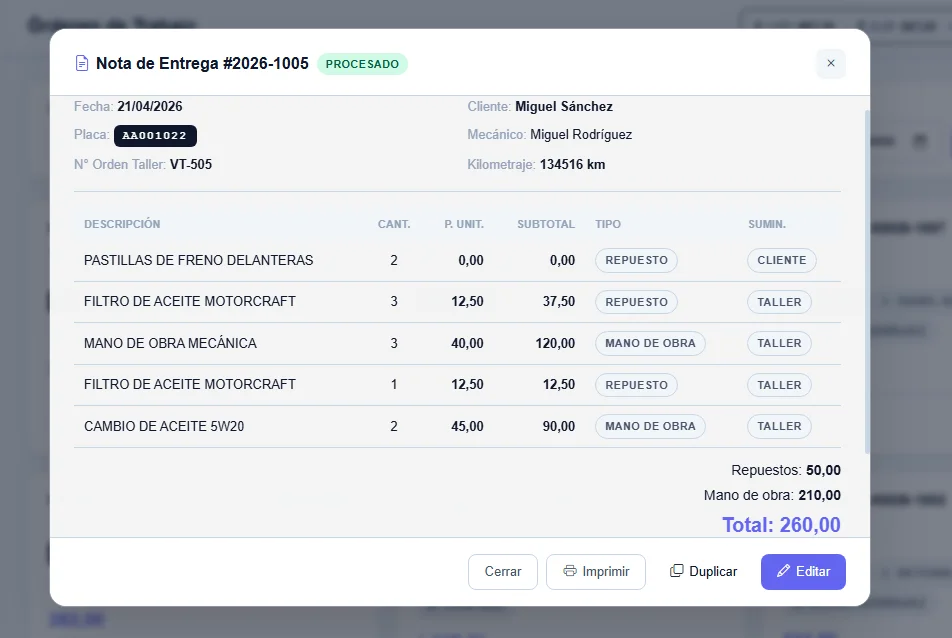The height and width of the screenshot is (638, 952).
Task: Click the title Nota de Entrega #2026-1005
Action: (202, 63)
